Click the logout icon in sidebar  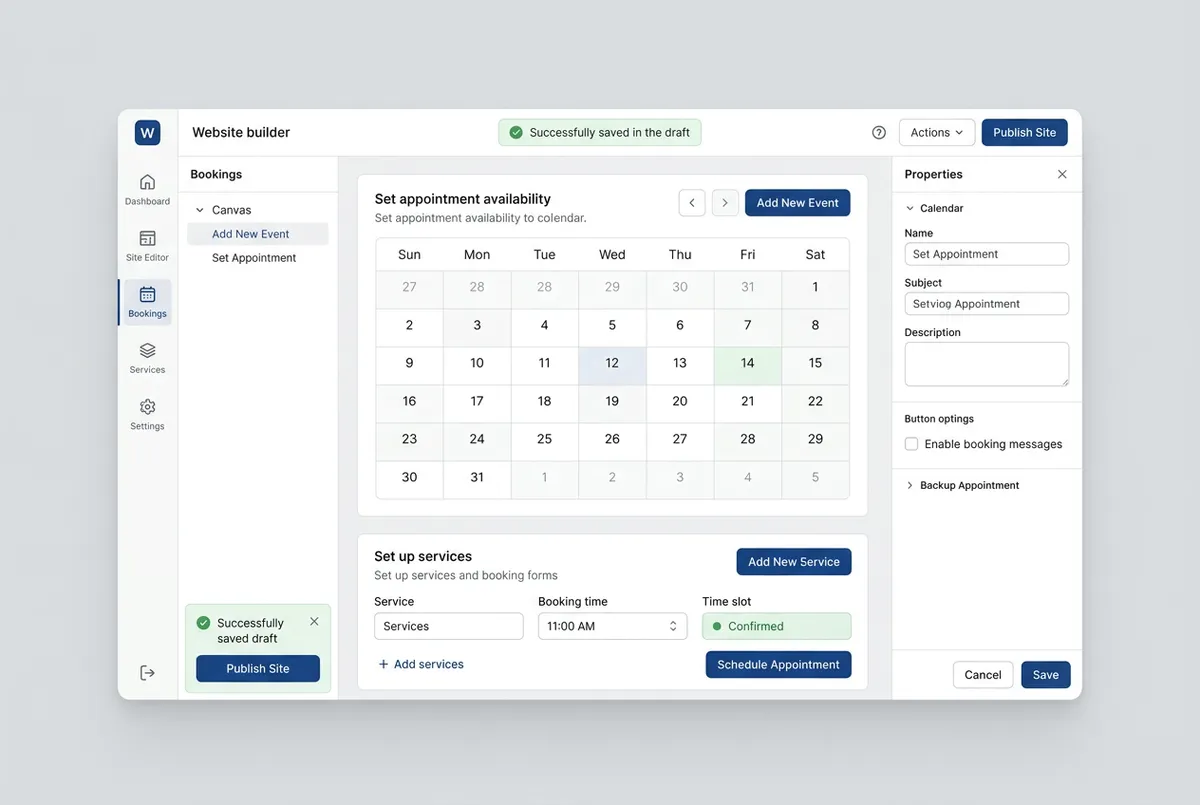(147, 673)
